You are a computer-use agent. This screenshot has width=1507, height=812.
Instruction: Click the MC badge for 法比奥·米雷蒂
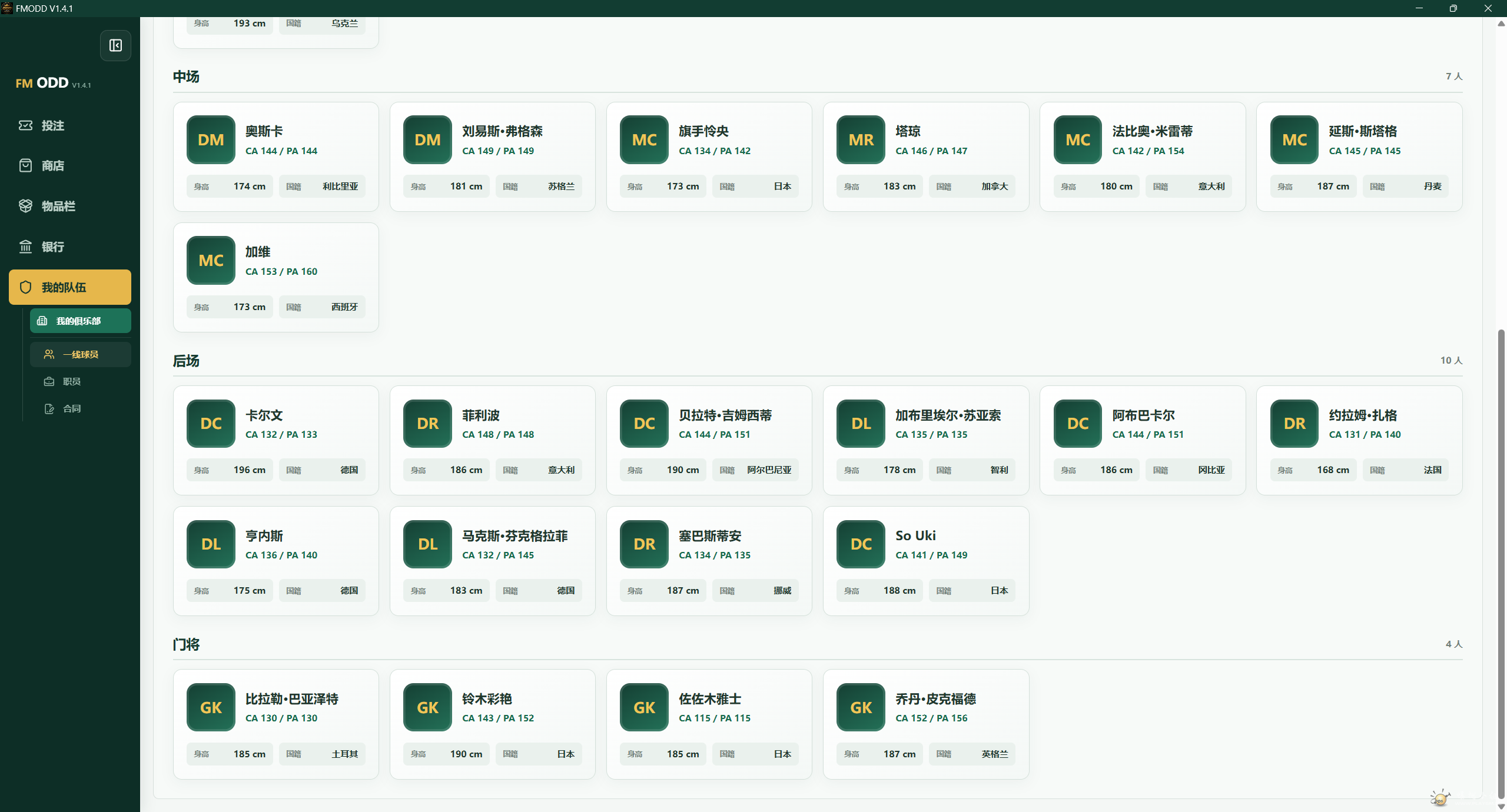coord(1078,139)
